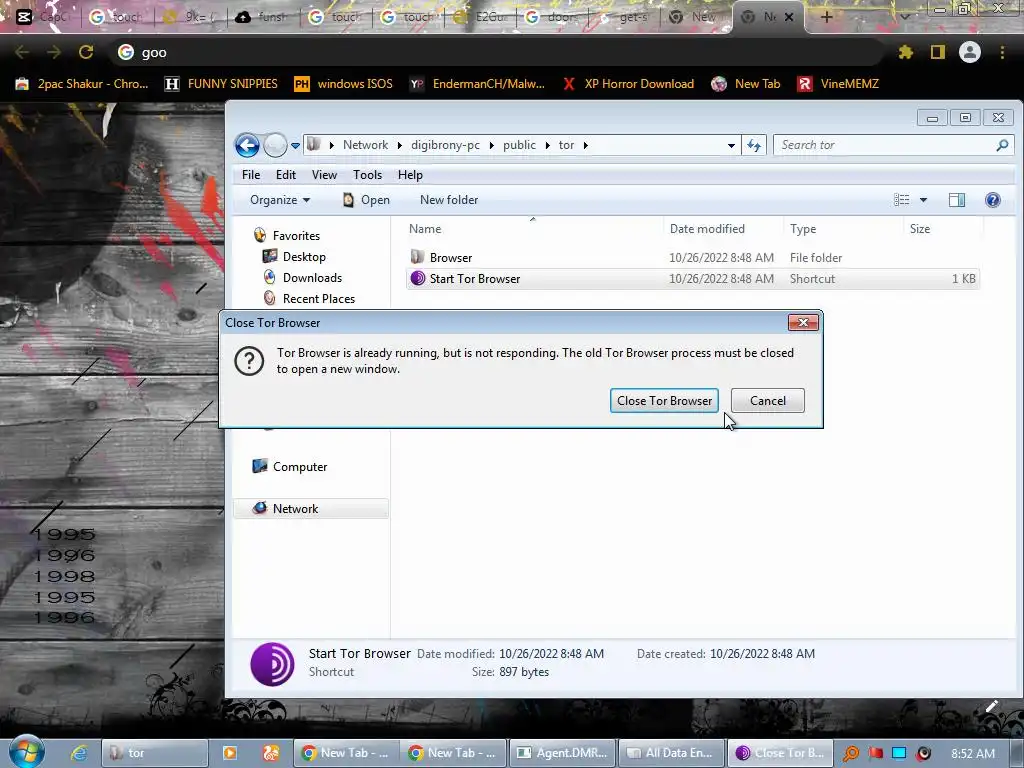Click the Open toolbar button
Screen dimensions: 1024x768
366,200
